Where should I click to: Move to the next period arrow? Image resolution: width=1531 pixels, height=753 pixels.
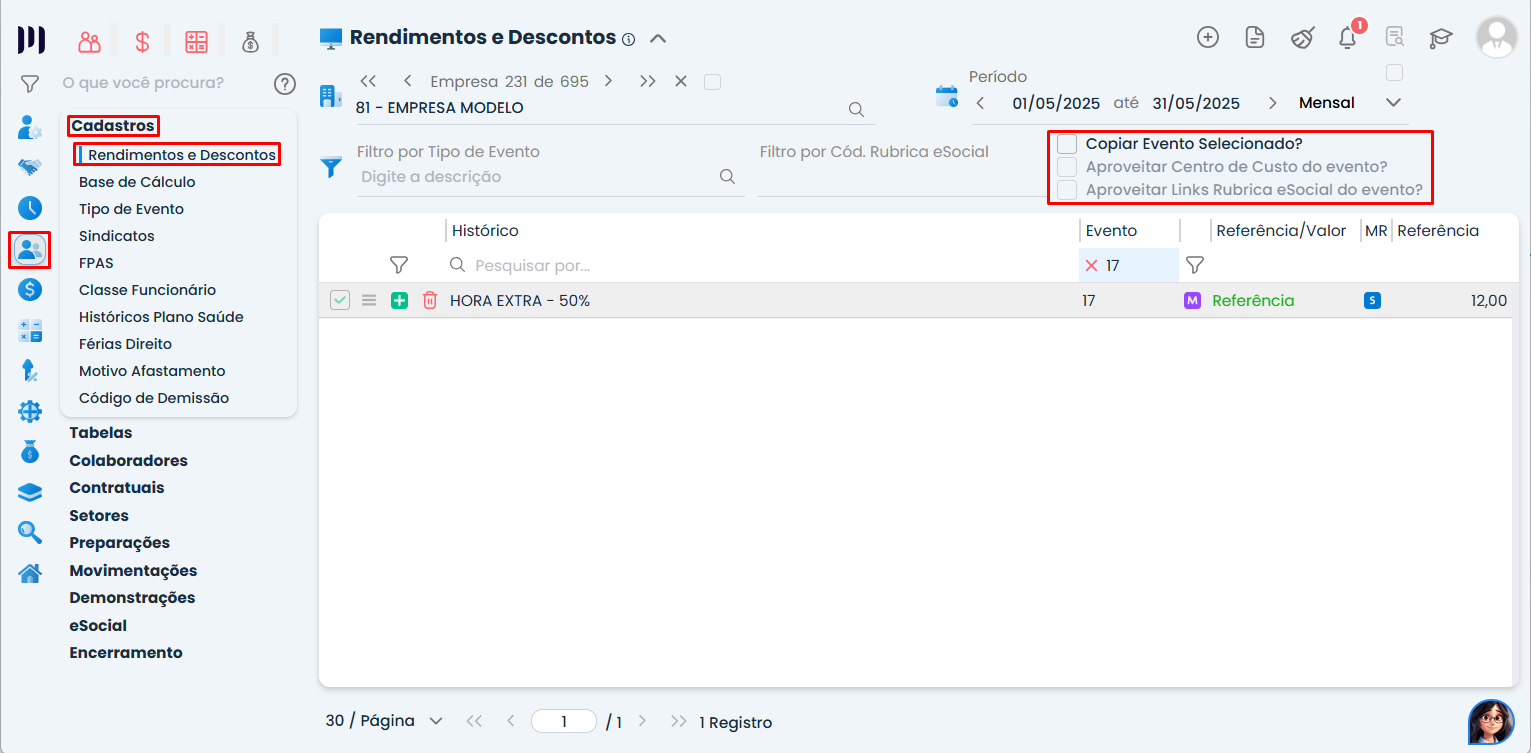[x=1273, y=103]
